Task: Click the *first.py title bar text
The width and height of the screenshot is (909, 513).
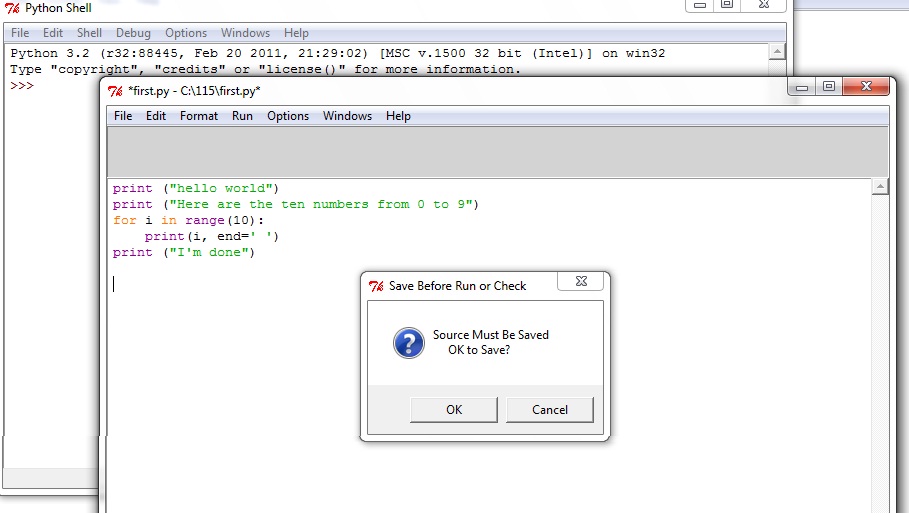Action: click(x=194, y=91)
